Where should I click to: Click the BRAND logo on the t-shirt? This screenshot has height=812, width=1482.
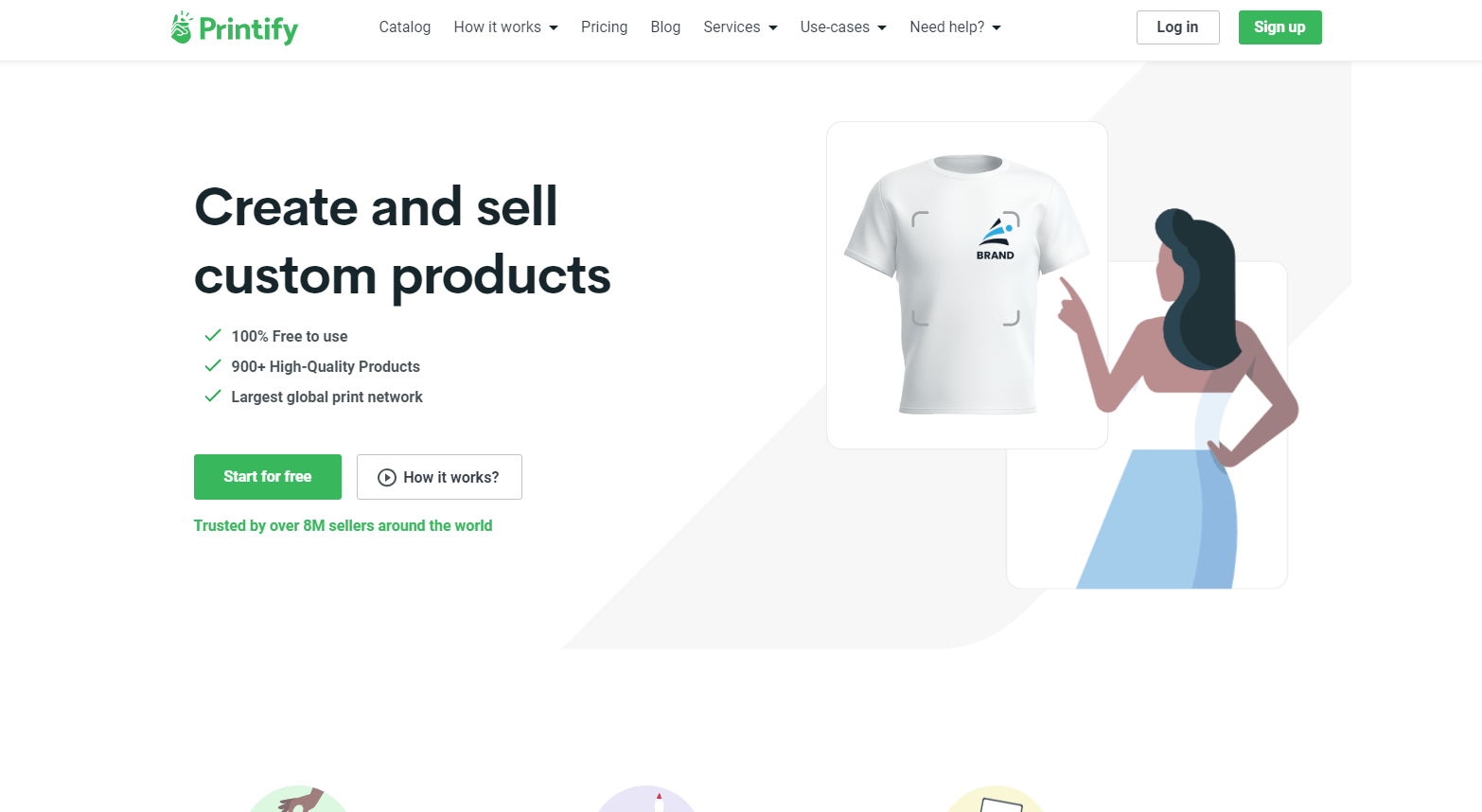coord(997,238)
